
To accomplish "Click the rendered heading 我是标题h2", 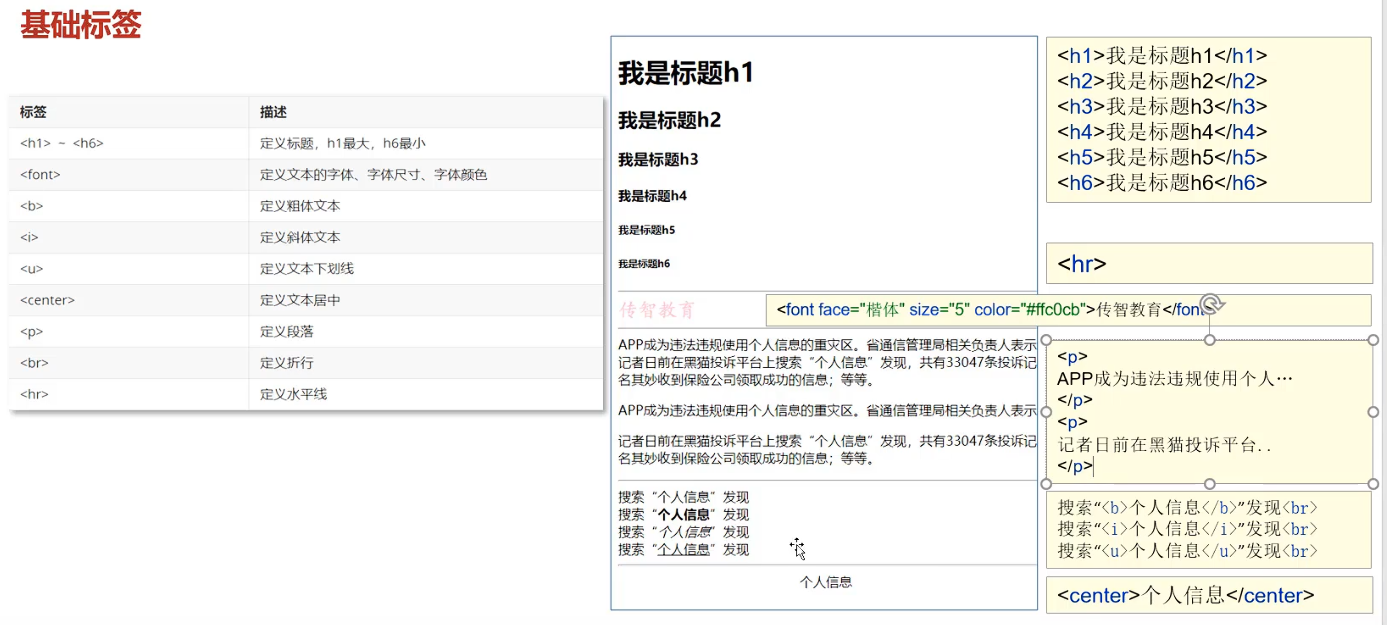I will point(669,120).
